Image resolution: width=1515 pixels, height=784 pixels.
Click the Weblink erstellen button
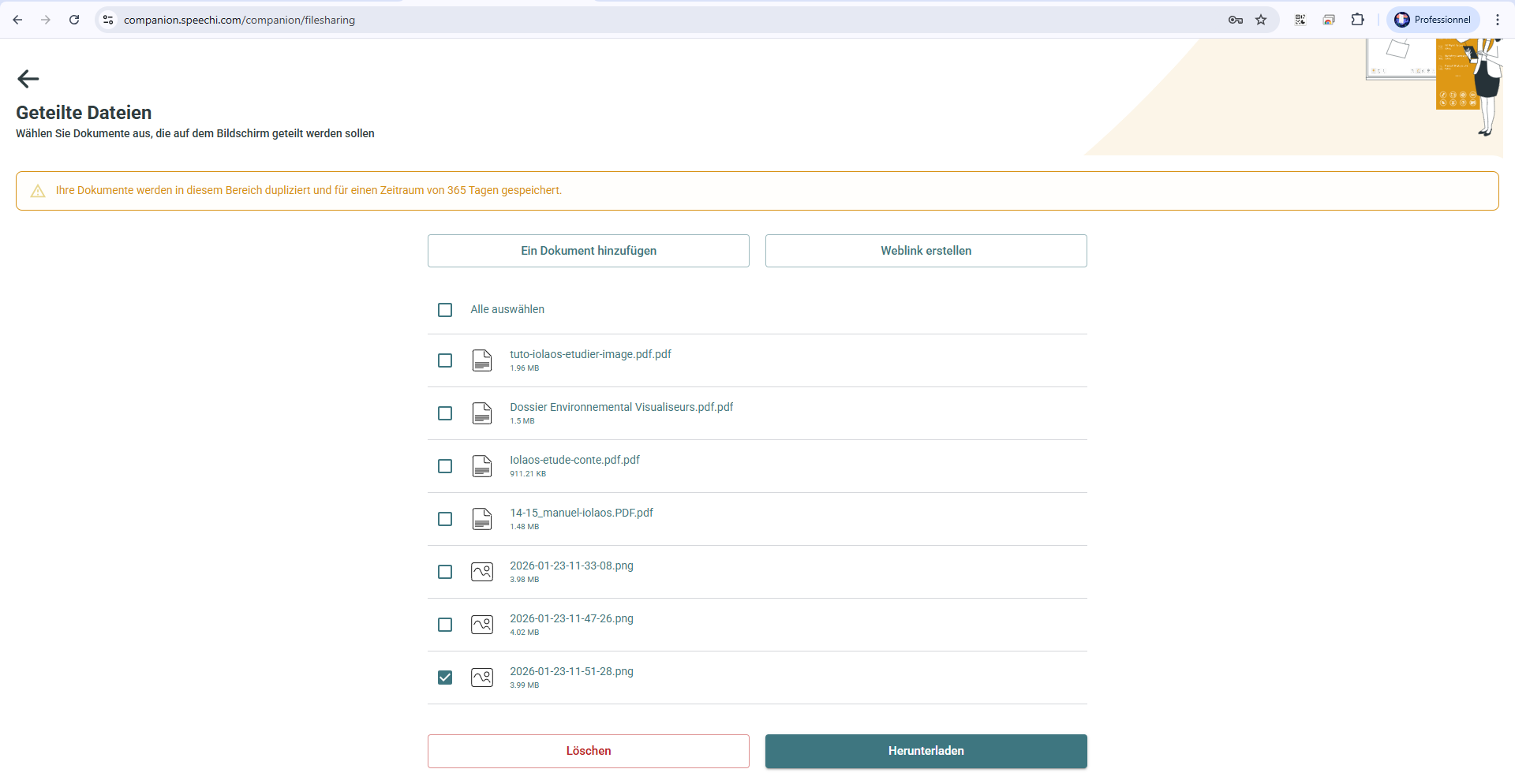click(x=926, y=251)
